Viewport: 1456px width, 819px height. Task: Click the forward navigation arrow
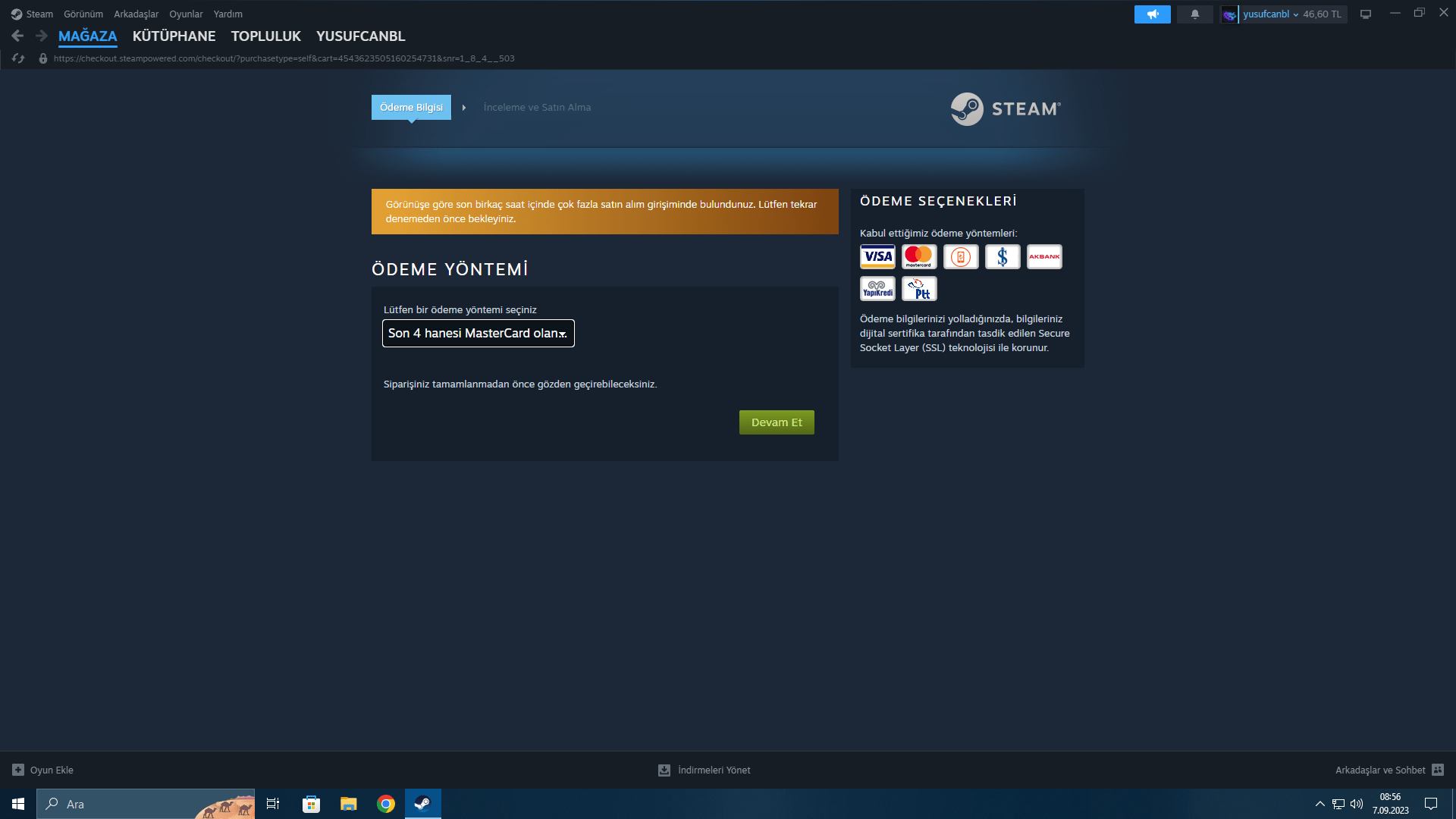click(42, 36)
